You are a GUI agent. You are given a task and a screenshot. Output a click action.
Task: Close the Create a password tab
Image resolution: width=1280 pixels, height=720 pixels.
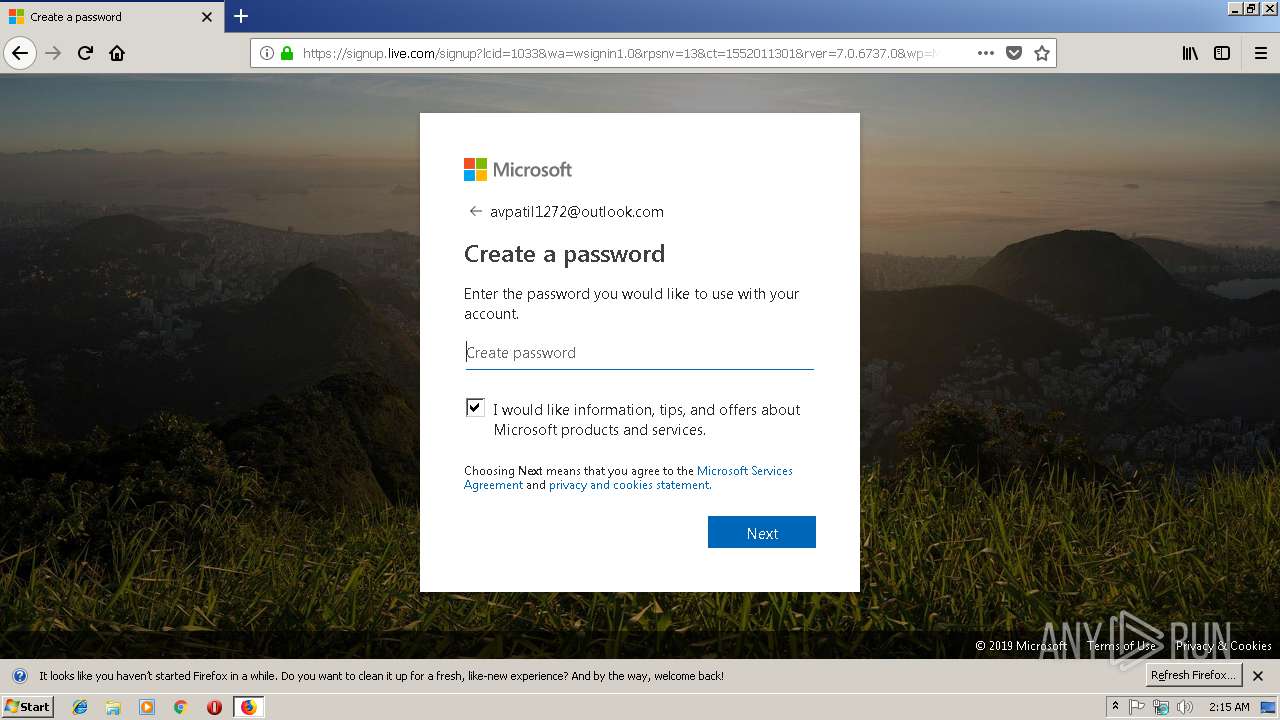pyautogui.click(x=207, y=17)
